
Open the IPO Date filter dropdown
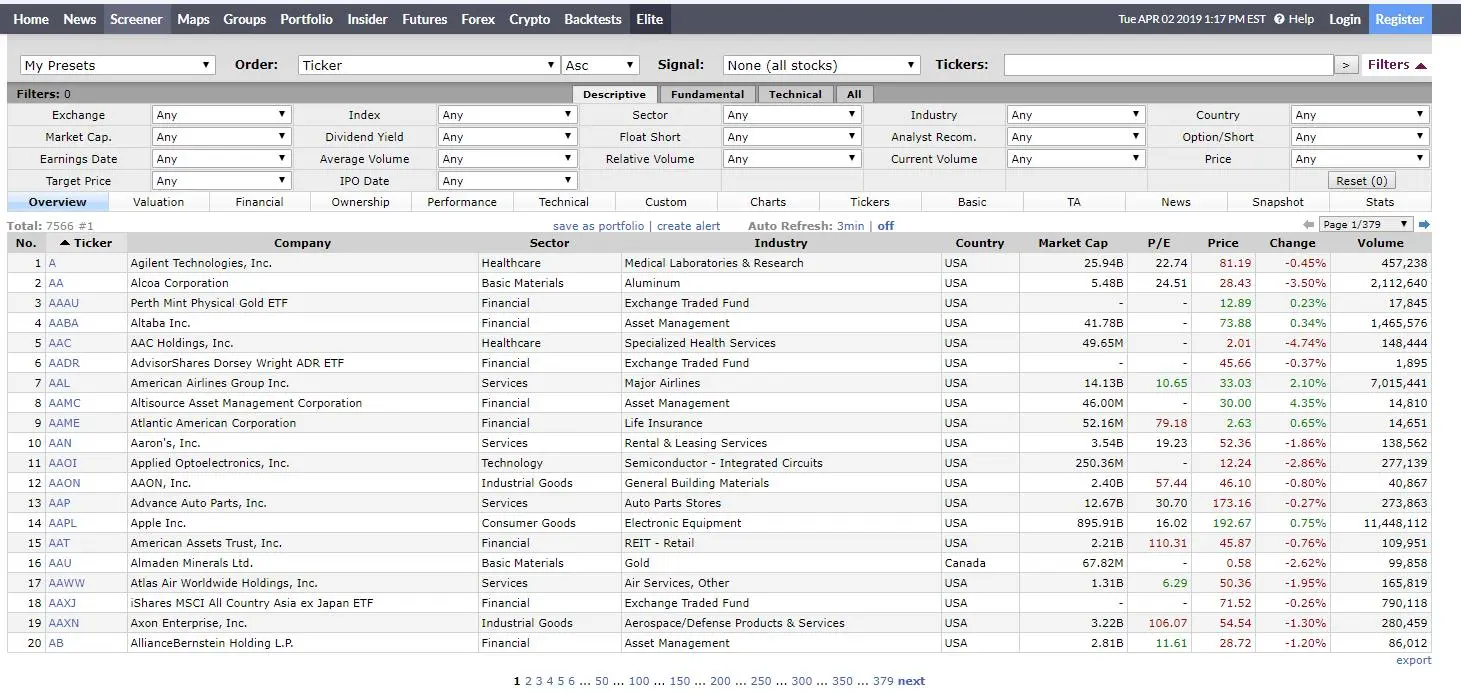[x=508, y=181]
